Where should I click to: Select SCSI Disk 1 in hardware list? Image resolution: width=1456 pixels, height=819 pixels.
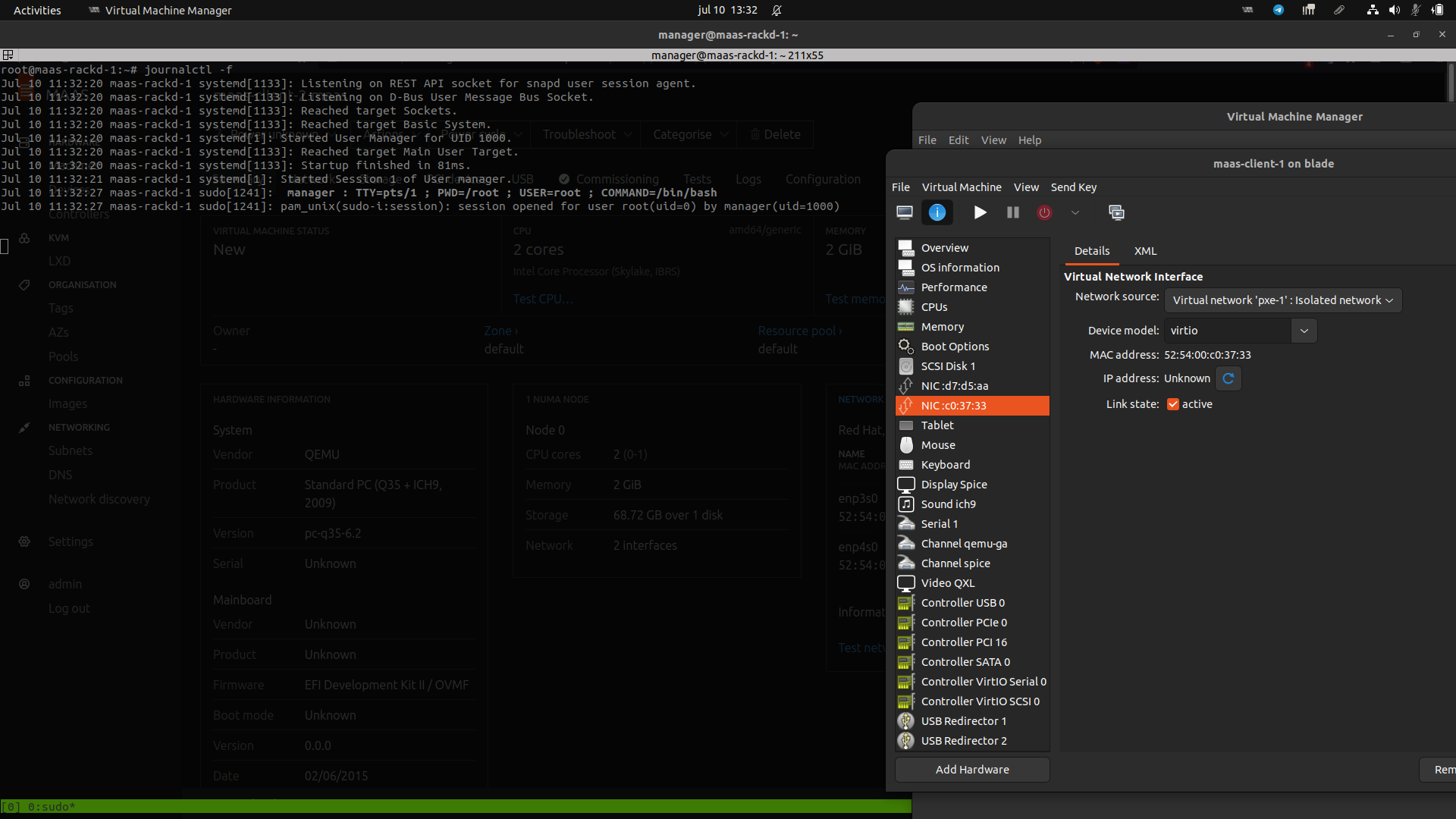tap(948, 366)
